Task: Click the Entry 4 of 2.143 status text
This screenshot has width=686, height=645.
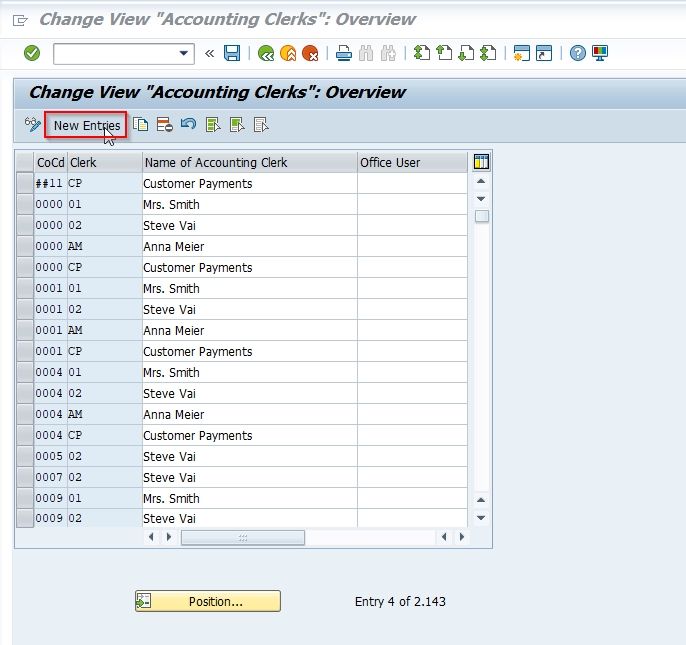Action: coord(400,602)
